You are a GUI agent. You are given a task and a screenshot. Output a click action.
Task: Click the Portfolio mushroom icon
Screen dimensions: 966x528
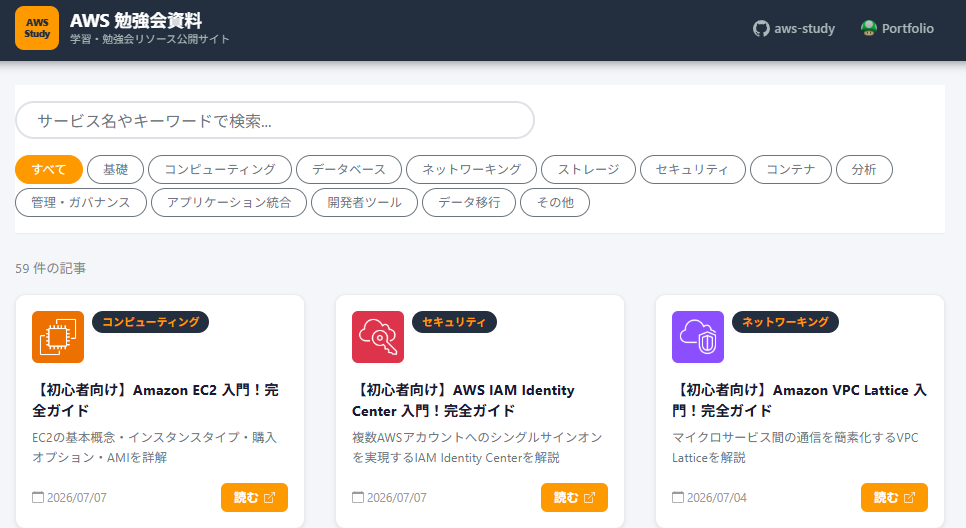[x=869, y=28]
